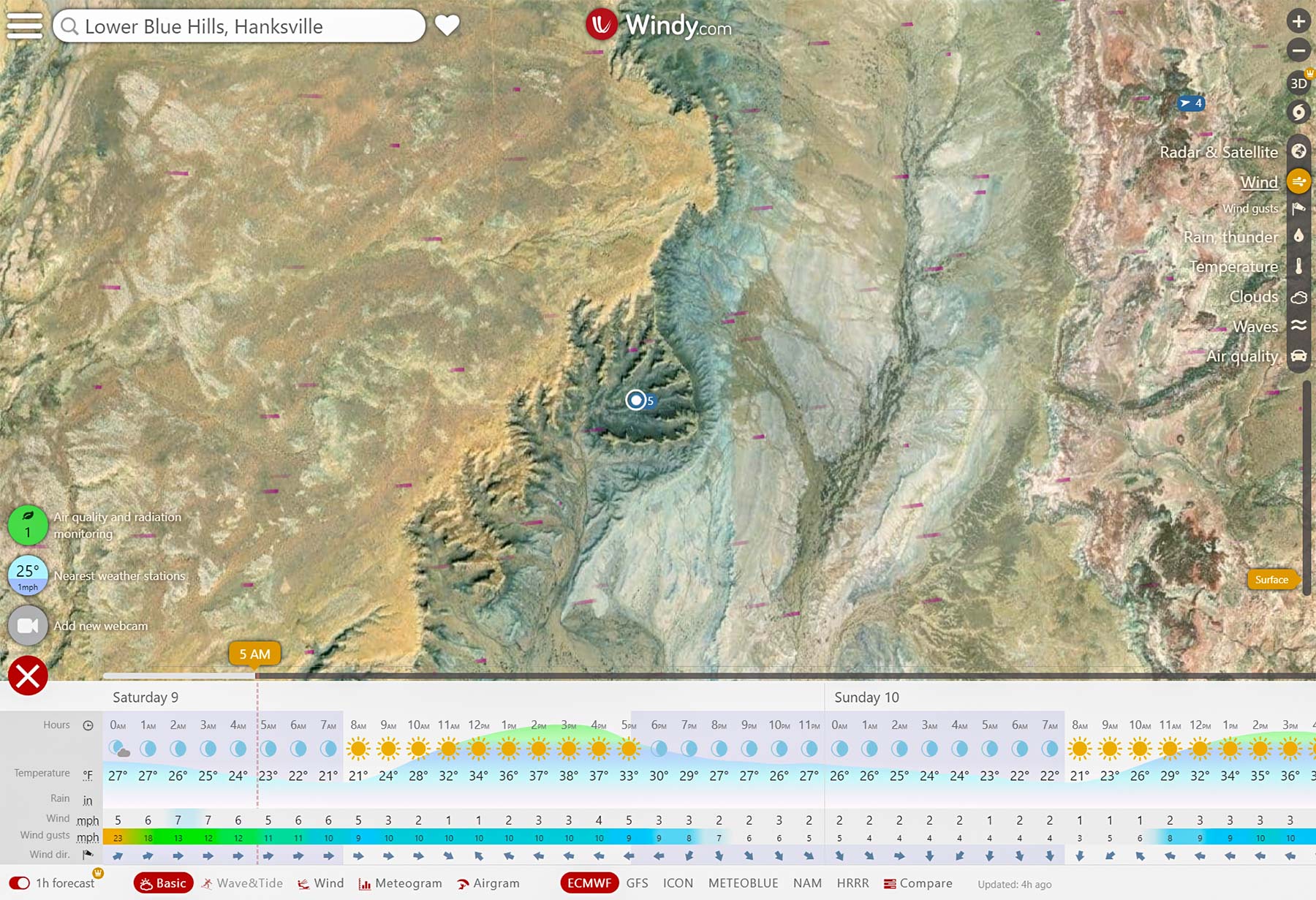Select the Temperature layer thermometer icon

tap(1298, 267)
